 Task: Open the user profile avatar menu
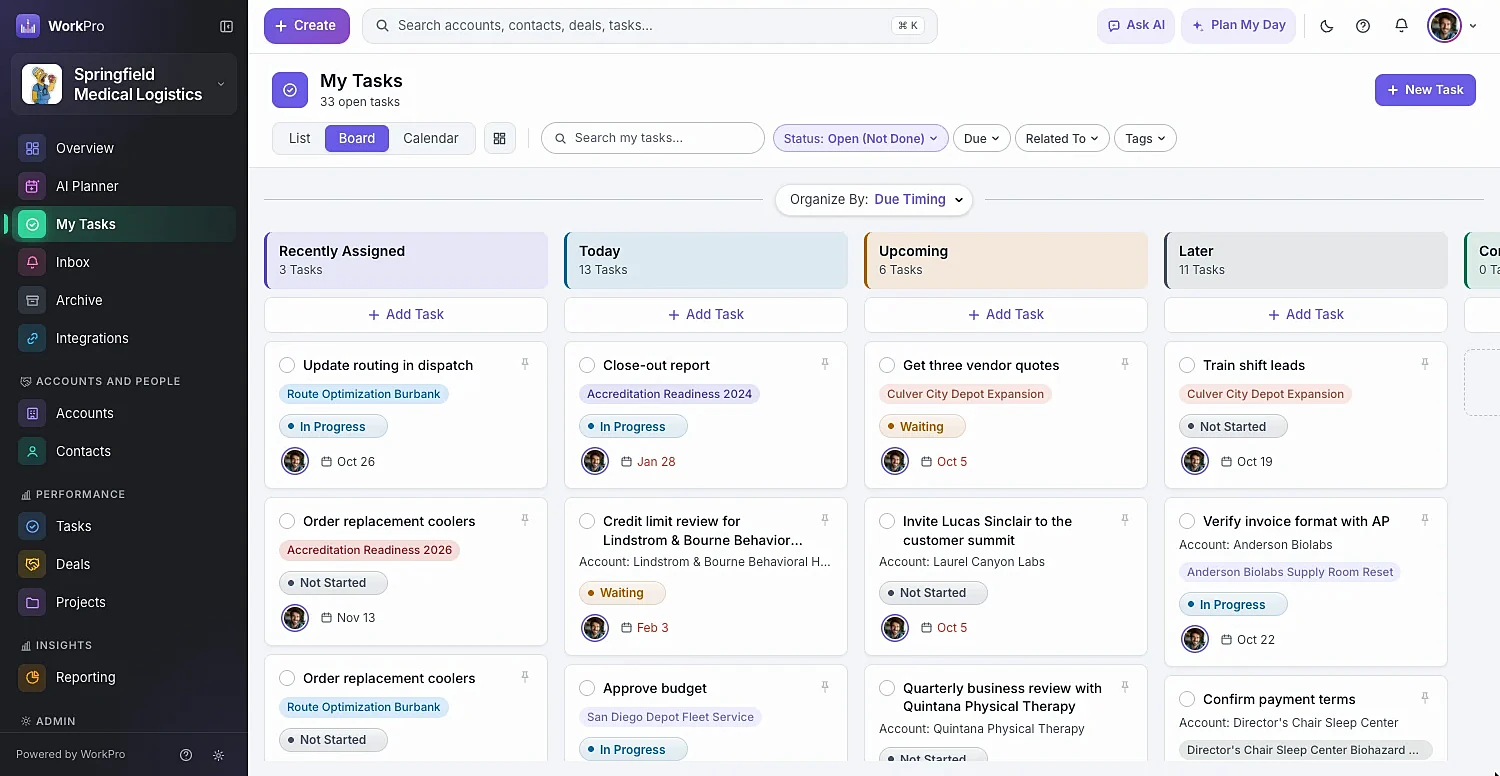(x=1445, y=26)
